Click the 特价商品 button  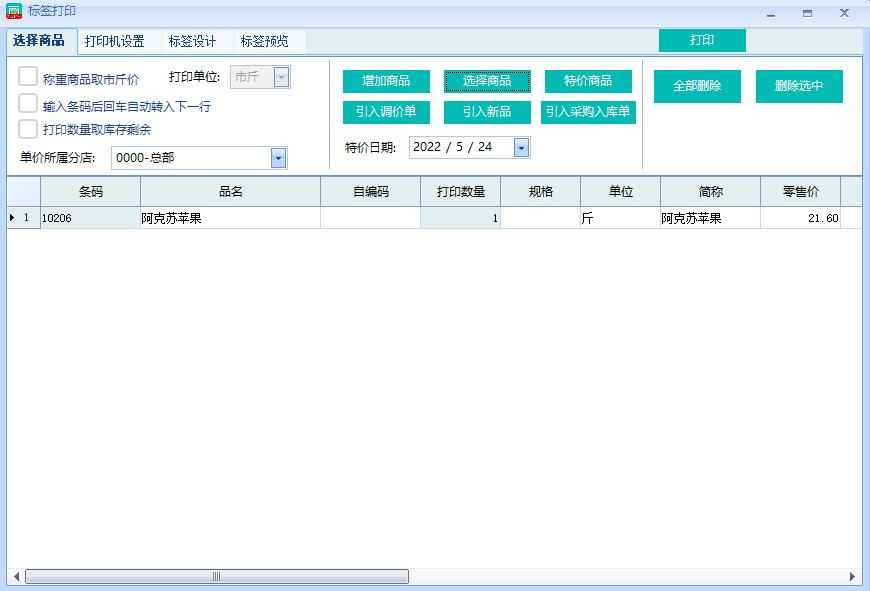(588, 81)
